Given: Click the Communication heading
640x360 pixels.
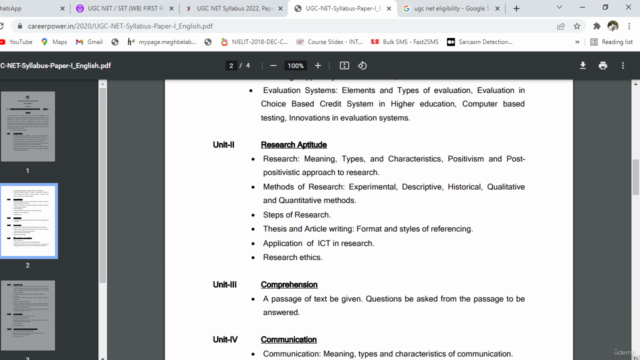Looking at the screenshot, I should pos(289,340).
